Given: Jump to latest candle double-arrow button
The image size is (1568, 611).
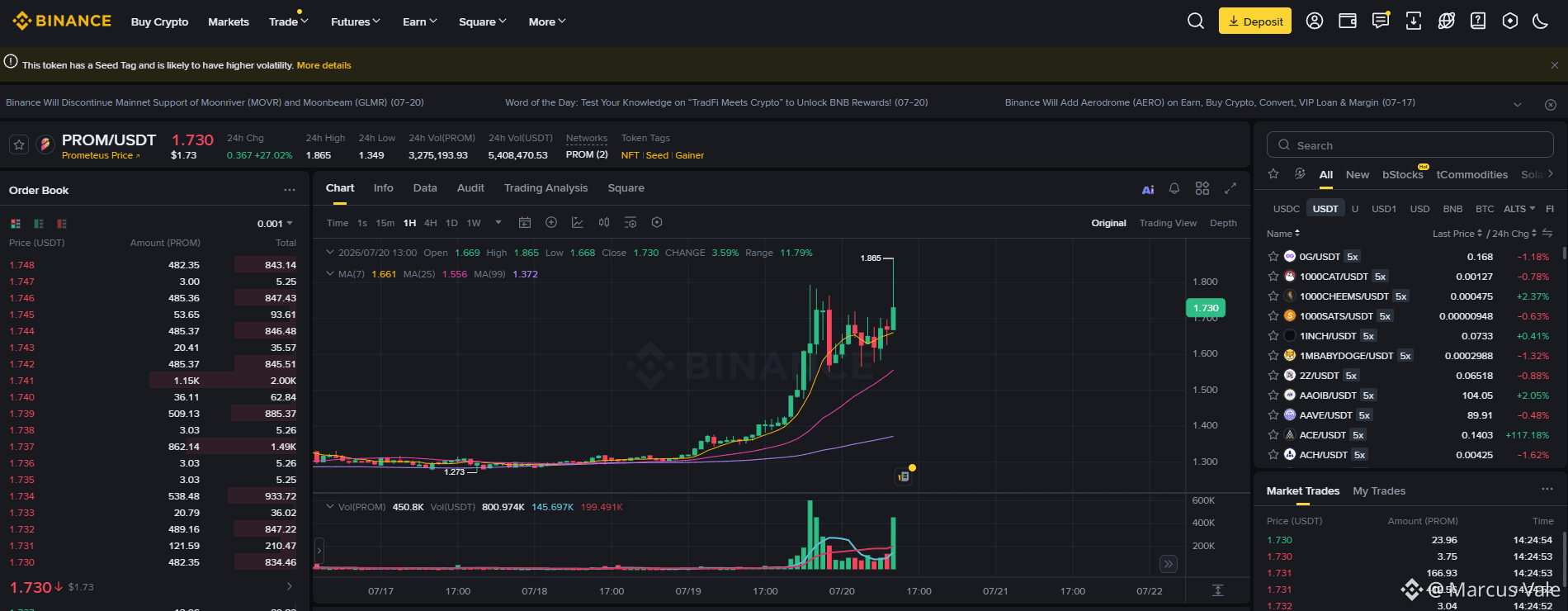Looking at the screenshot, I should click(x=1169, y=564).
